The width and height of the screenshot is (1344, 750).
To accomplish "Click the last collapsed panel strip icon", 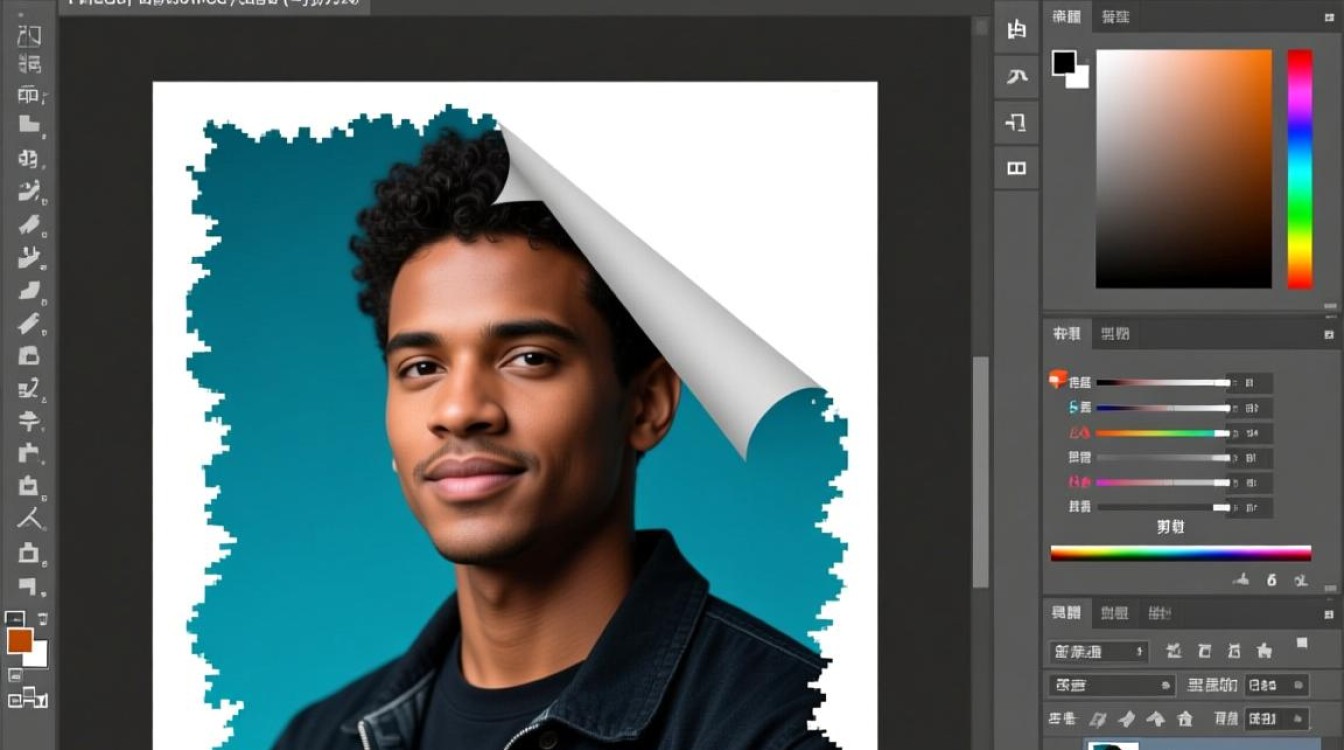I will click(1016, 168).
